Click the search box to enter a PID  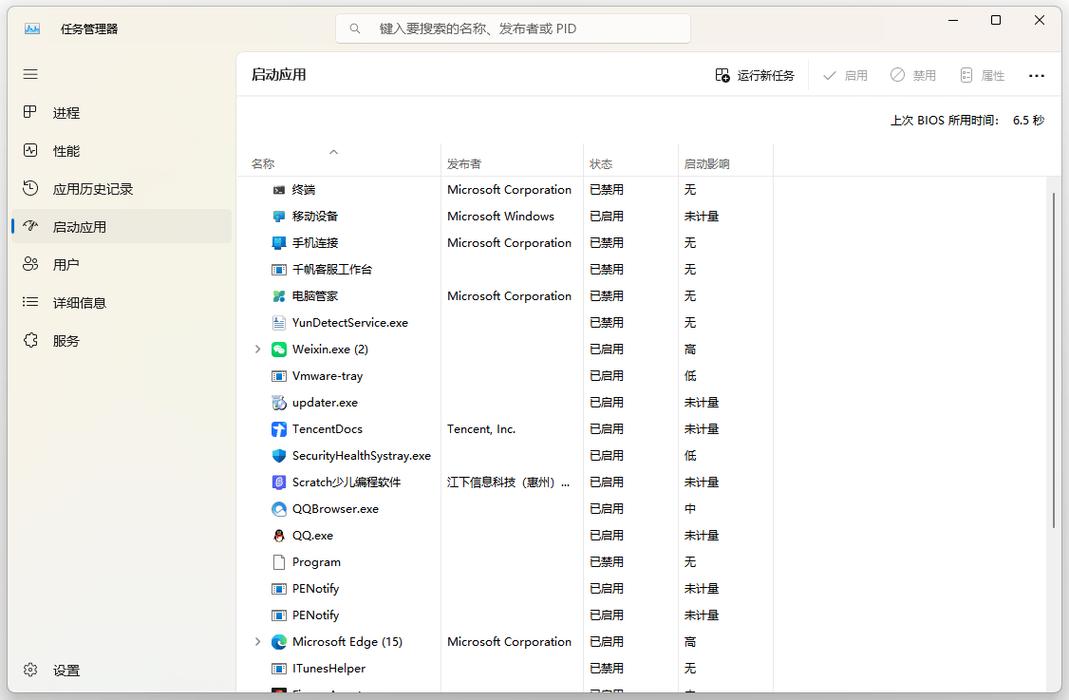click(x=512, y=28)
